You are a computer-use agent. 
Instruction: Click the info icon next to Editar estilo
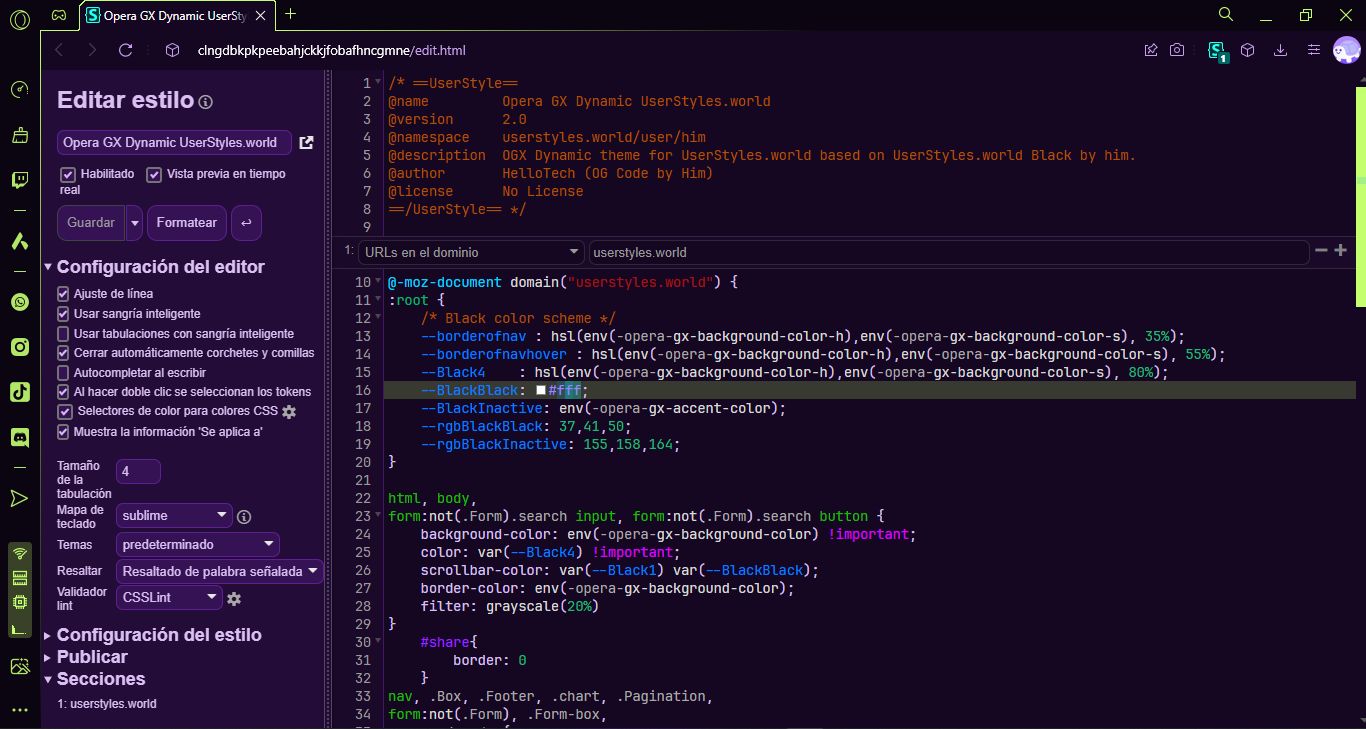coord(206,102)
